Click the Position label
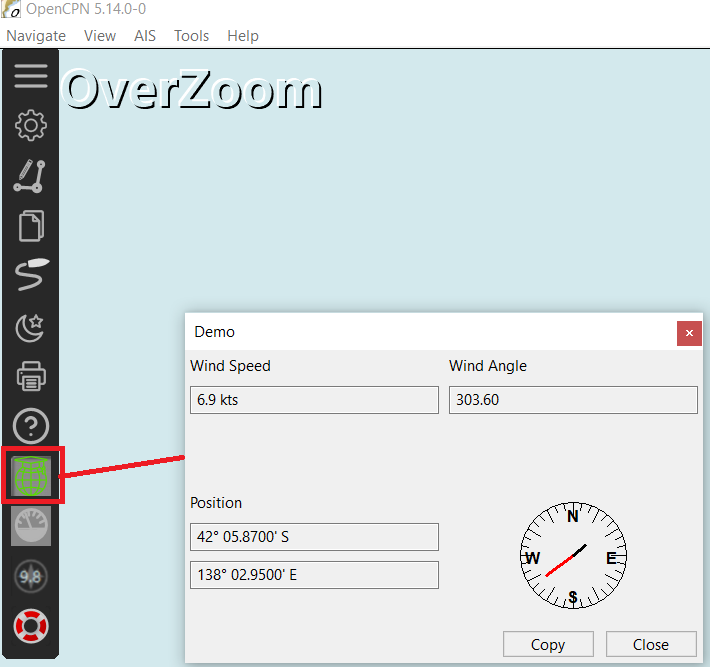Image resolution: width=710 pixels, height=667 pixels. click(216, 503)
